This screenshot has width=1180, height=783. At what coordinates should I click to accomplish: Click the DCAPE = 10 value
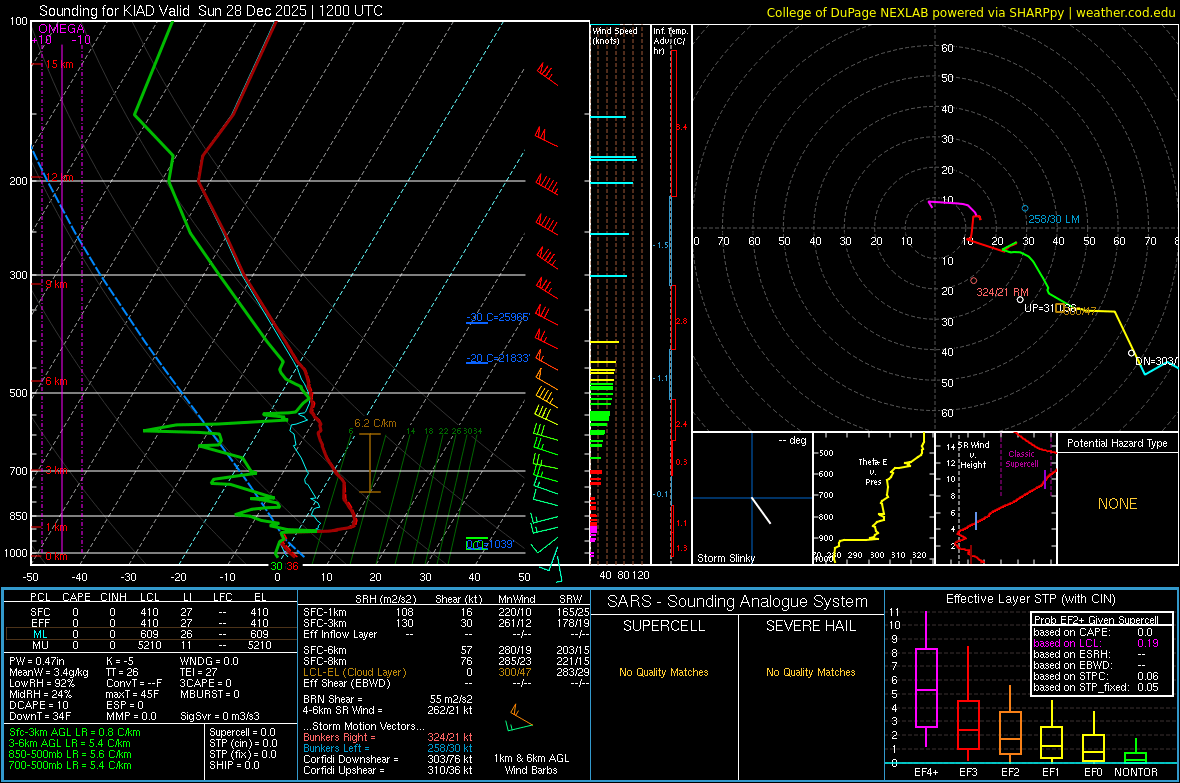(39, 705)
